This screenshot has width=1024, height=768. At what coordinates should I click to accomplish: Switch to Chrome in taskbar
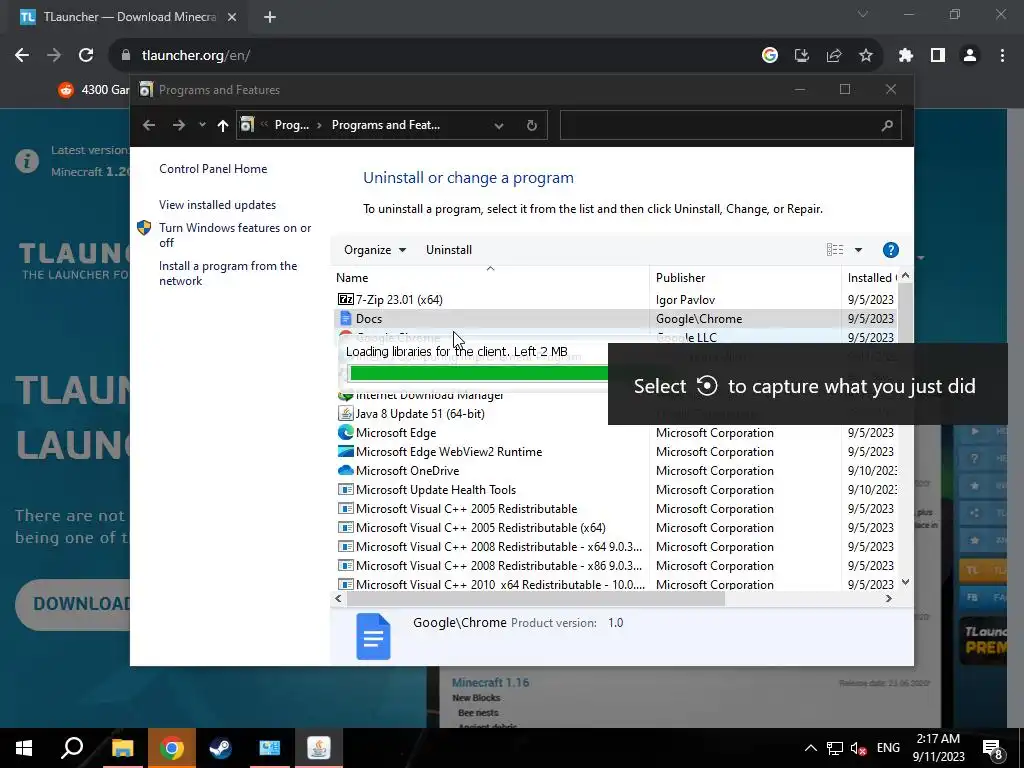point(172,748)
